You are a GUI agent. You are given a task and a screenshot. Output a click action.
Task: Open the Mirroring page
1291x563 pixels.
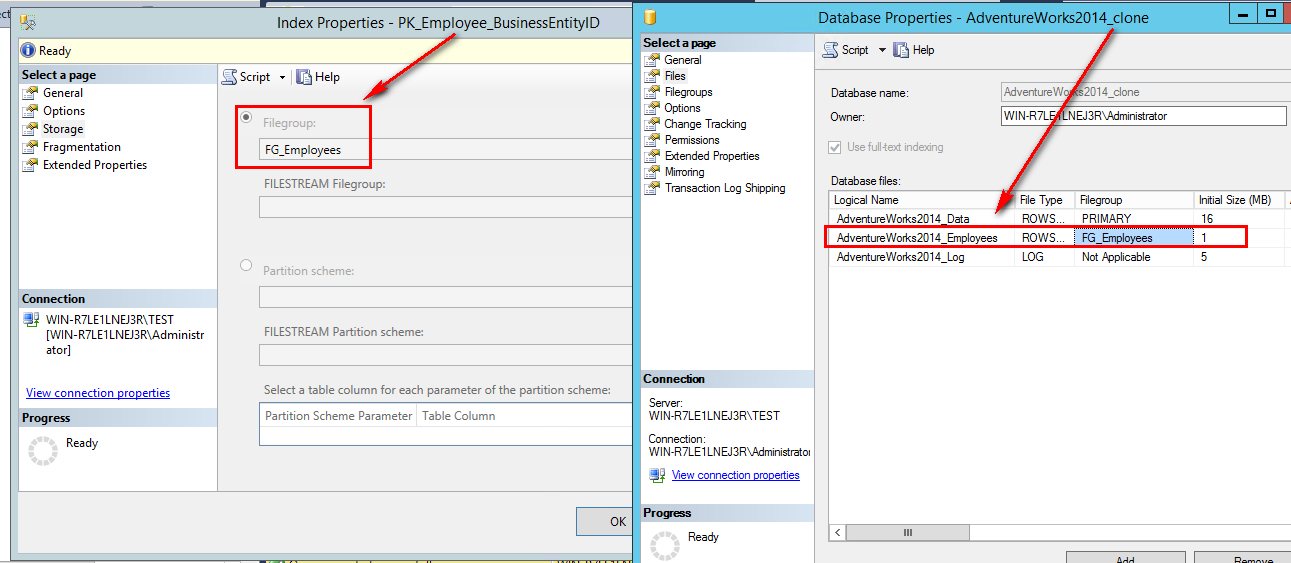pyautogui.click(x=684, y=172)
